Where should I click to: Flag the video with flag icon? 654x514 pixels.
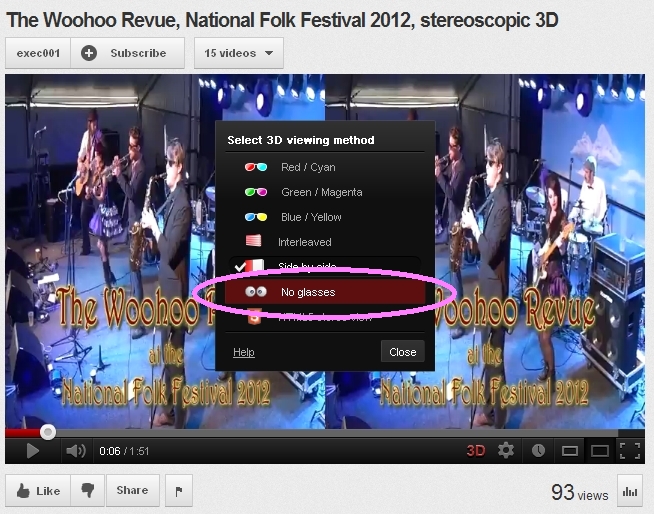tap(179, 491)
